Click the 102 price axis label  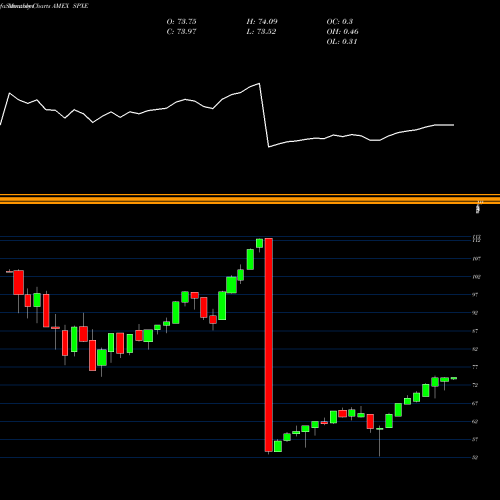tap(477, 277)
